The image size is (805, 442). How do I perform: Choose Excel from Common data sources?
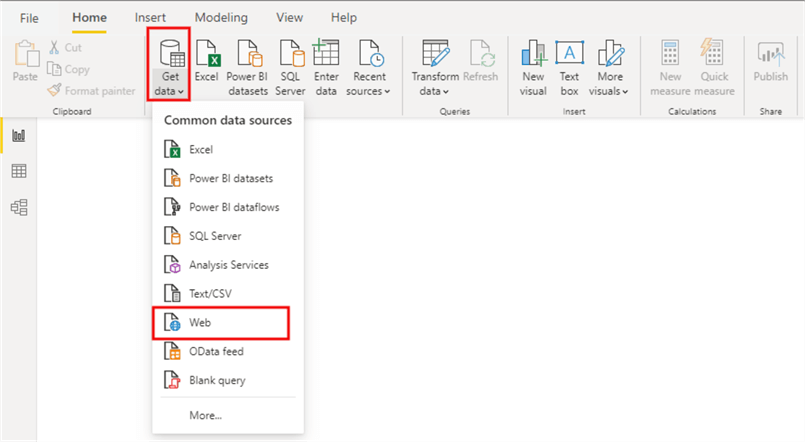pyautogui.click(x=228, y=149)
